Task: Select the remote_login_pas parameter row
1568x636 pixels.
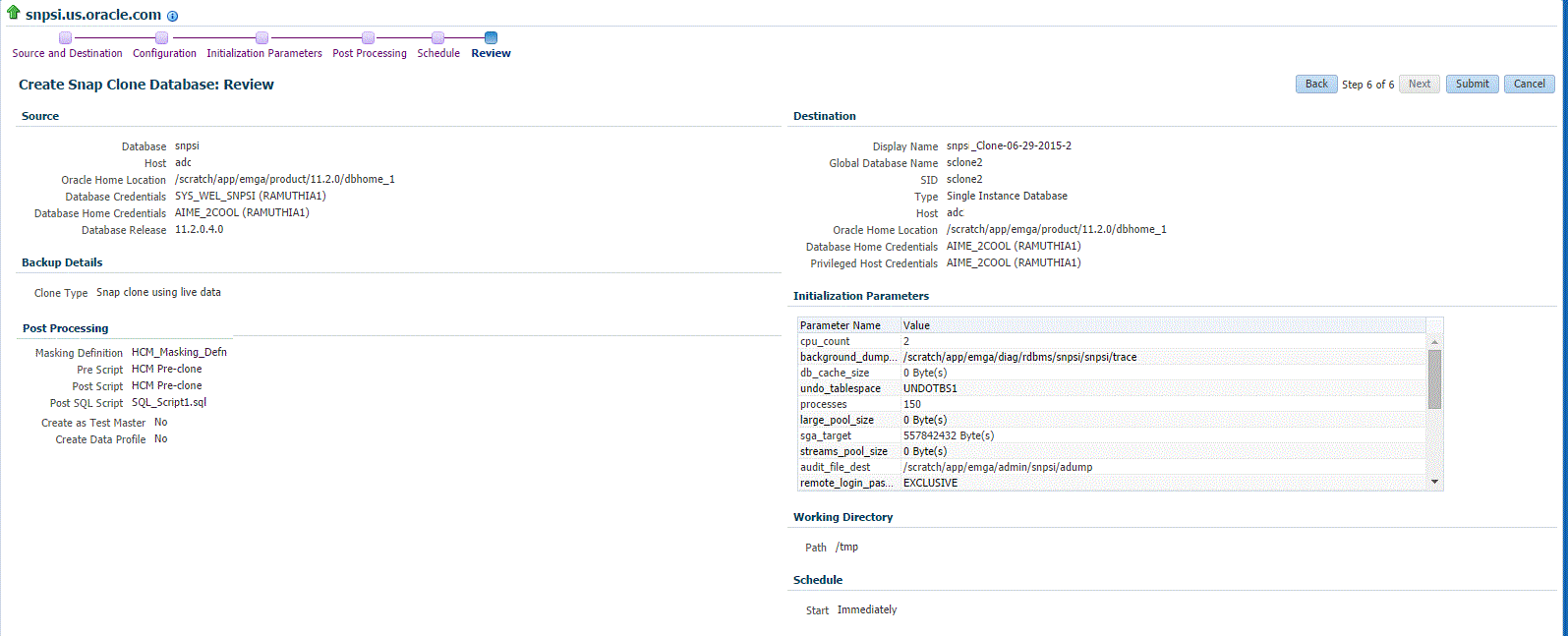Action: [x=1112, y=483]
